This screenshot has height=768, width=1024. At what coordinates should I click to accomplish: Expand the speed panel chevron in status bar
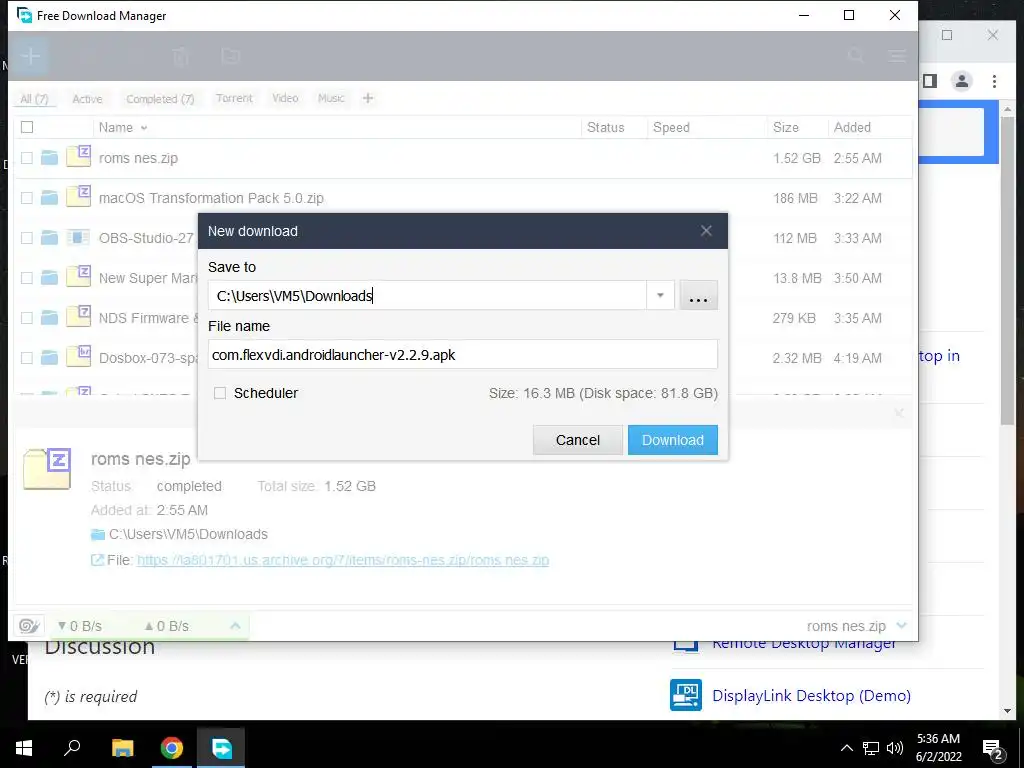(235, 626)
